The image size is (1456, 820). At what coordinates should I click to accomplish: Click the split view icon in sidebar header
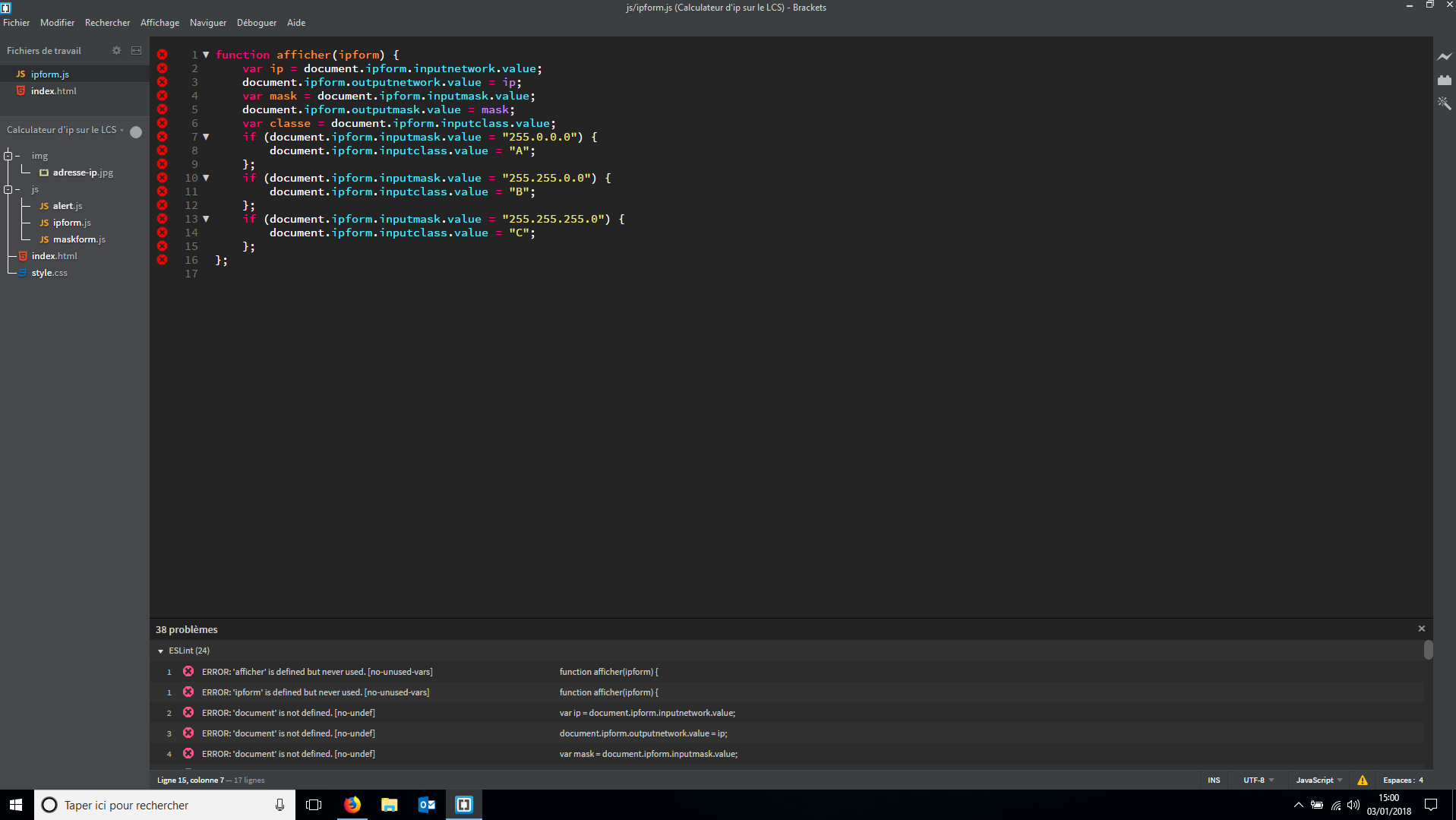tap(137, 51)
